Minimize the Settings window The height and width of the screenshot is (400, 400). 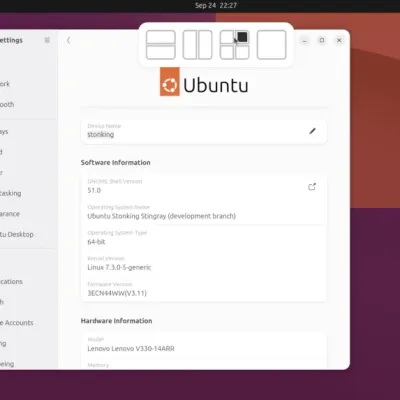pos(304,40)
